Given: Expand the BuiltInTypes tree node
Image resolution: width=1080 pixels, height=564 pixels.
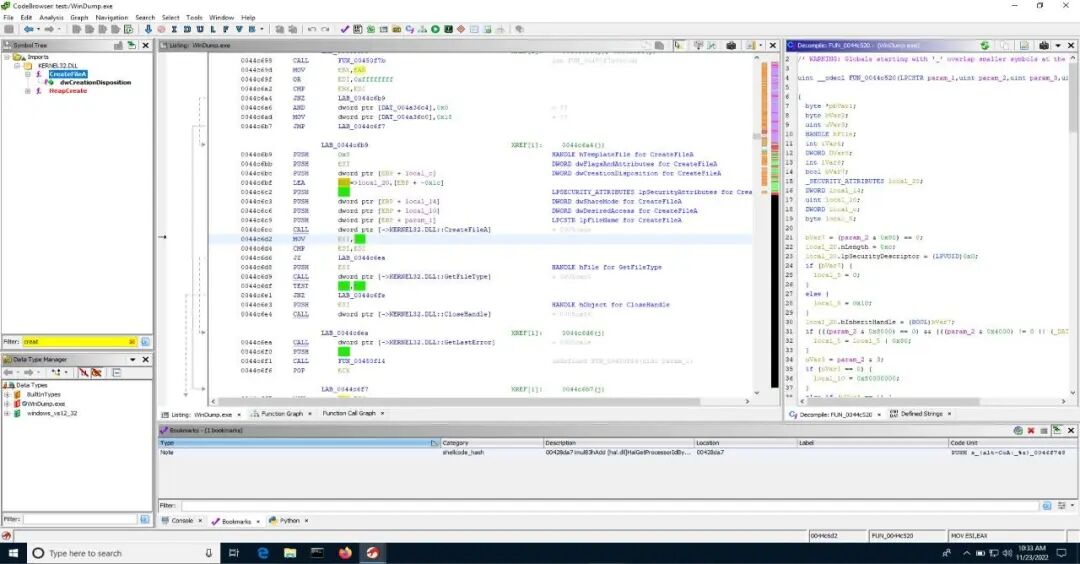Looking at the screenshot, I should [x=6, y=394].
